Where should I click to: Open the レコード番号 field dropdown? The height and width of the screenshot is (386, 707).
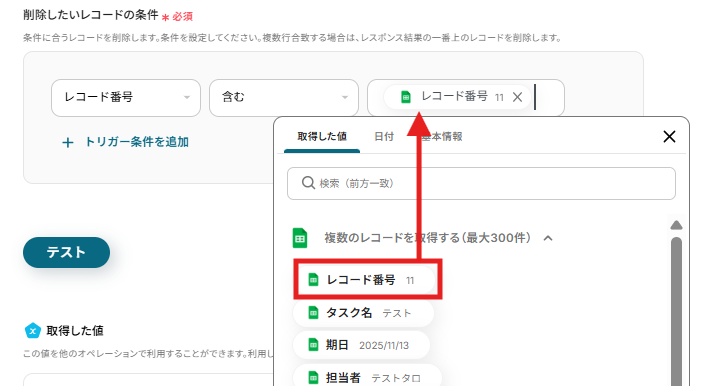pos(126,97)
